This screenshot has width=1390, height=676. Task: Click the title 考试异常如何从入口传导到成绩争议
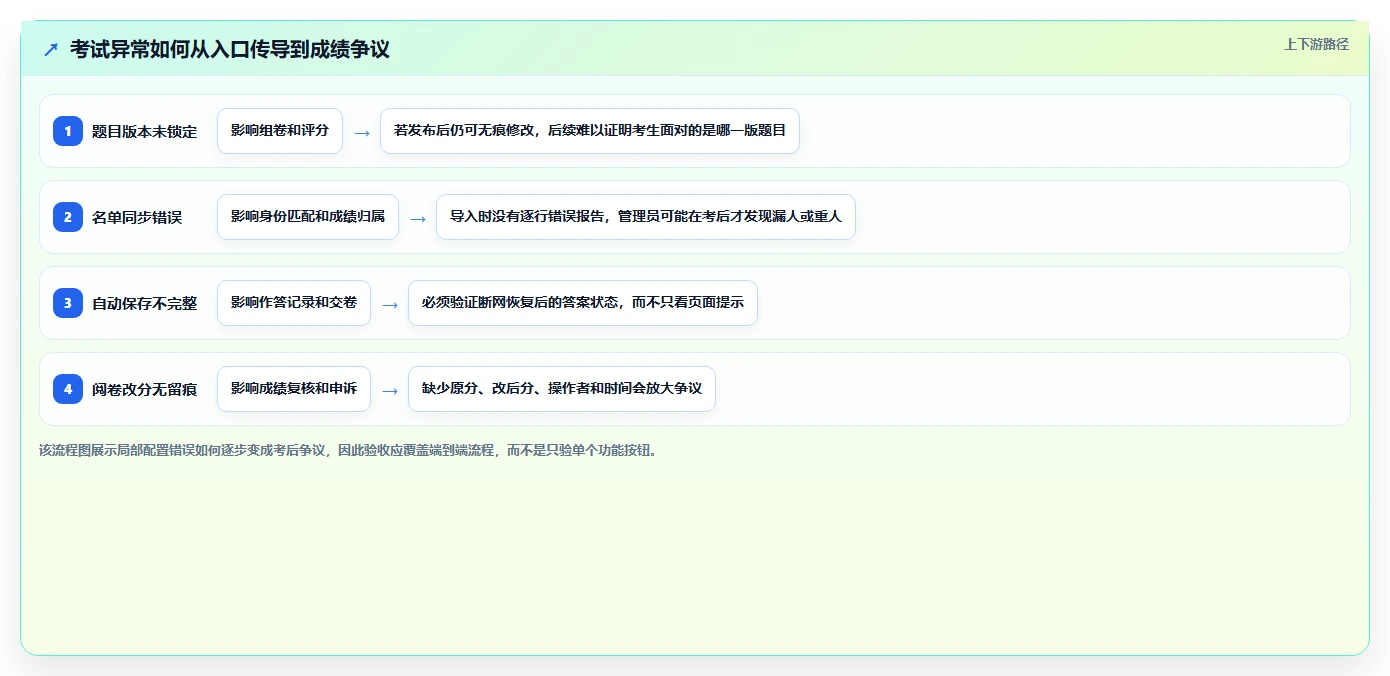[229, 49]
